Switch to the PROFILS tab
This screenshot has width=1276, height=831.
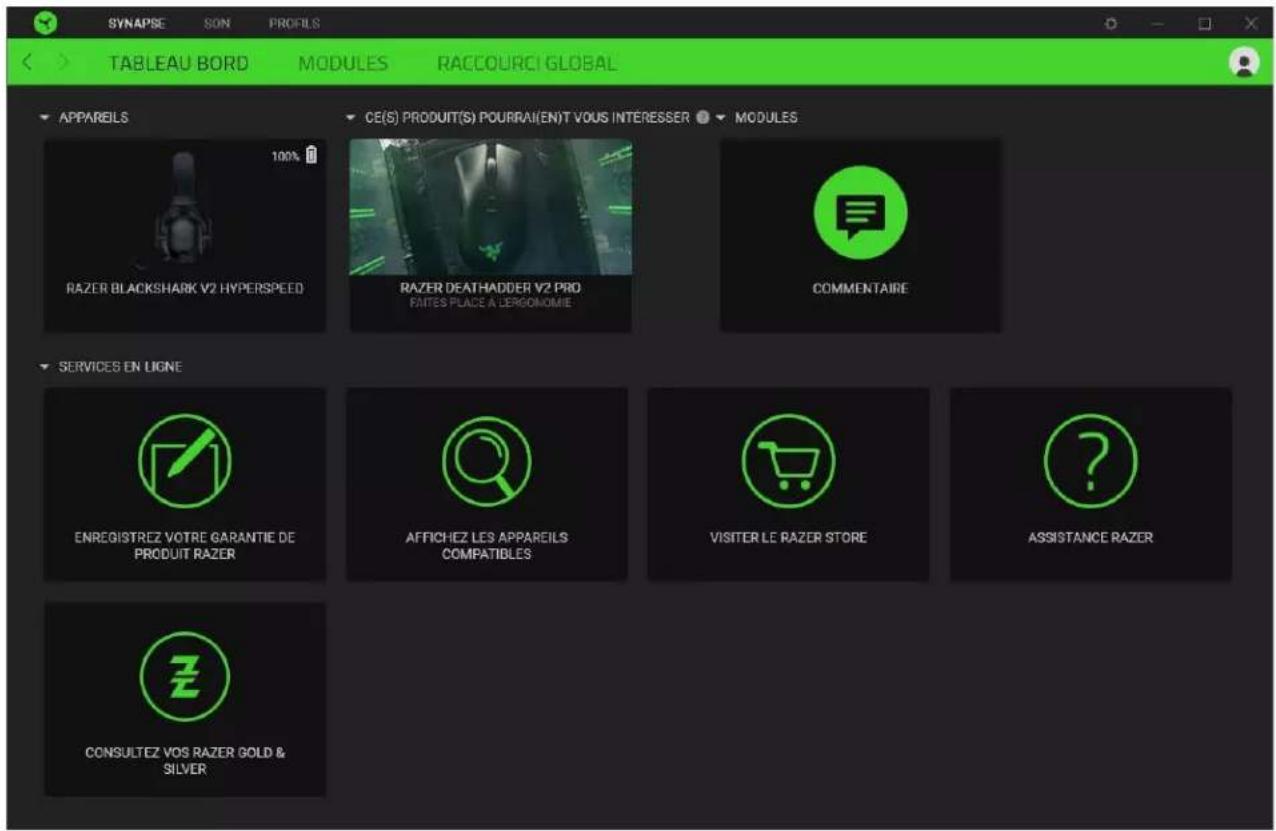tap(294, 23)
